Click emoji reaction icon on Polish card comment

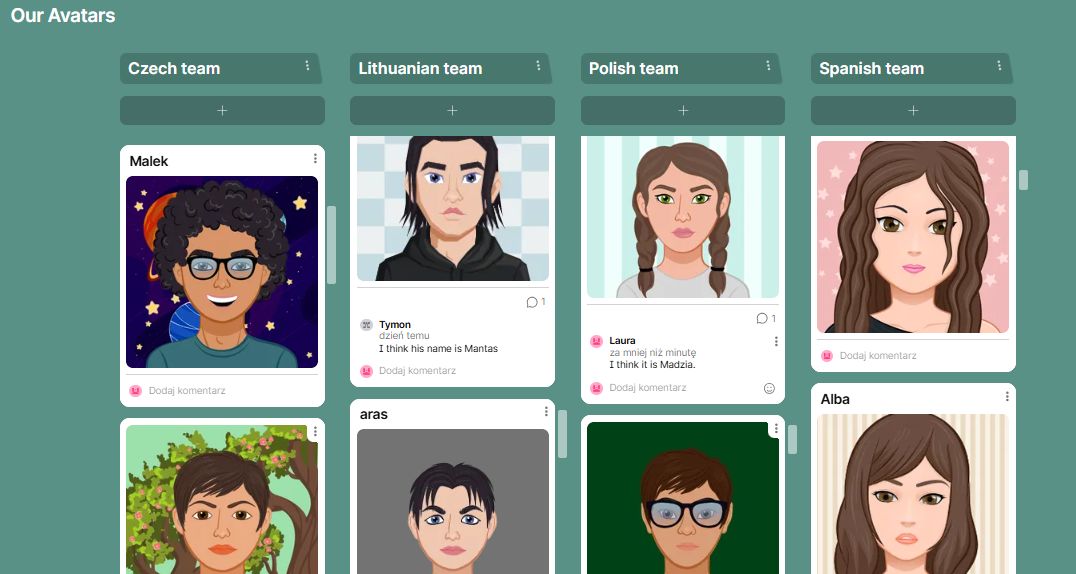click(x=769, y=388)
